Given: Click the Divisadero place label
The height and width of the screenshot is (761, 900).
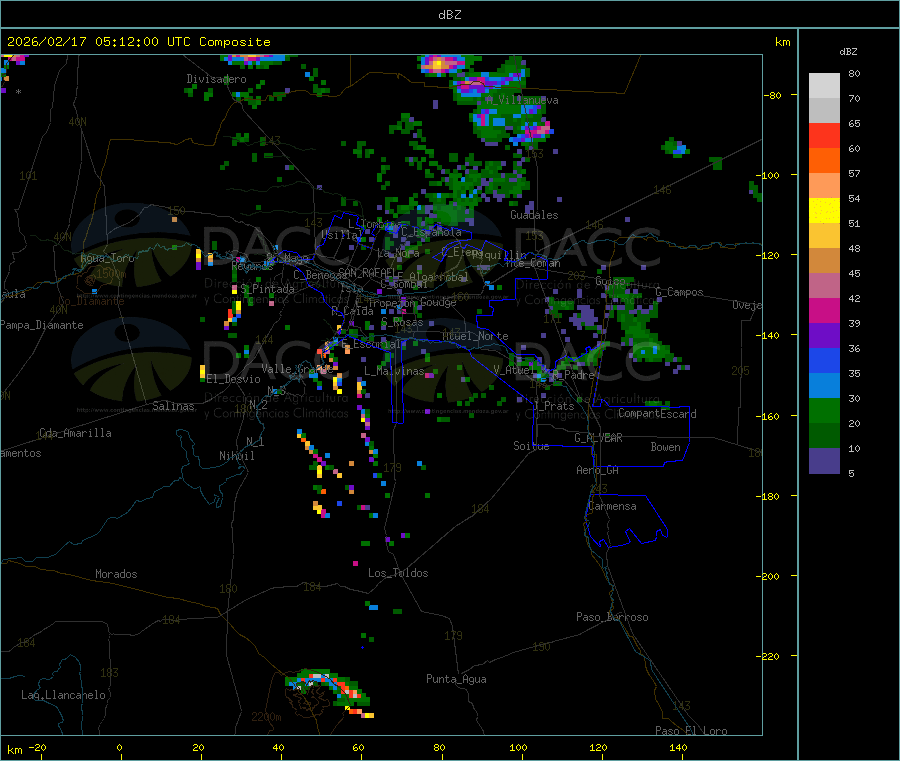Looking at the screenshot, I should tap(216, 79).
